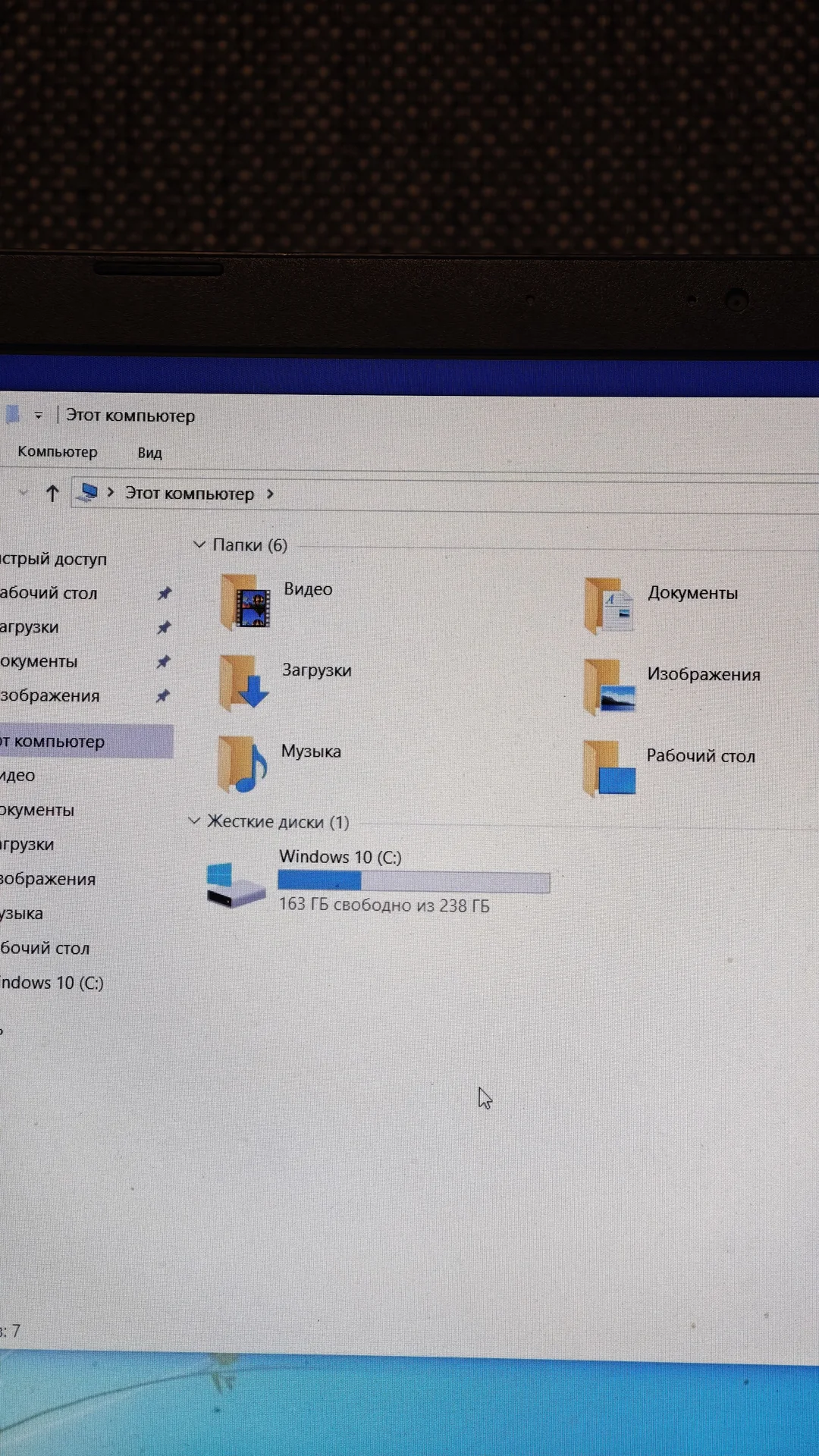Image resolution: width=819 pixels, height=1456 pixels.
Task: Select the highlighted Этот компьютер sidebar item
Action: [86, 741]
